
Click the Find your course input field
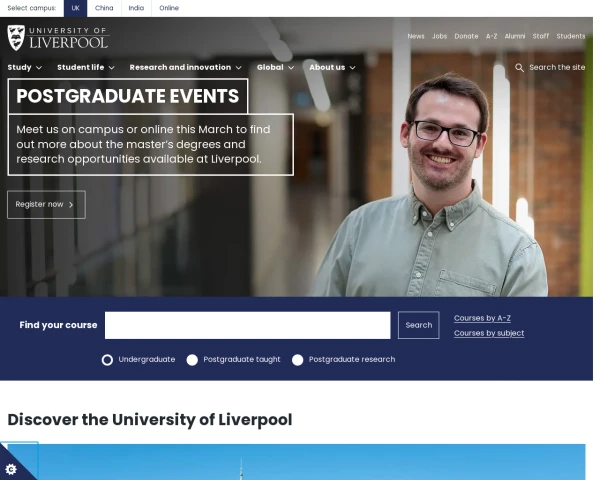pyautogui.click(x=247, y=325)
